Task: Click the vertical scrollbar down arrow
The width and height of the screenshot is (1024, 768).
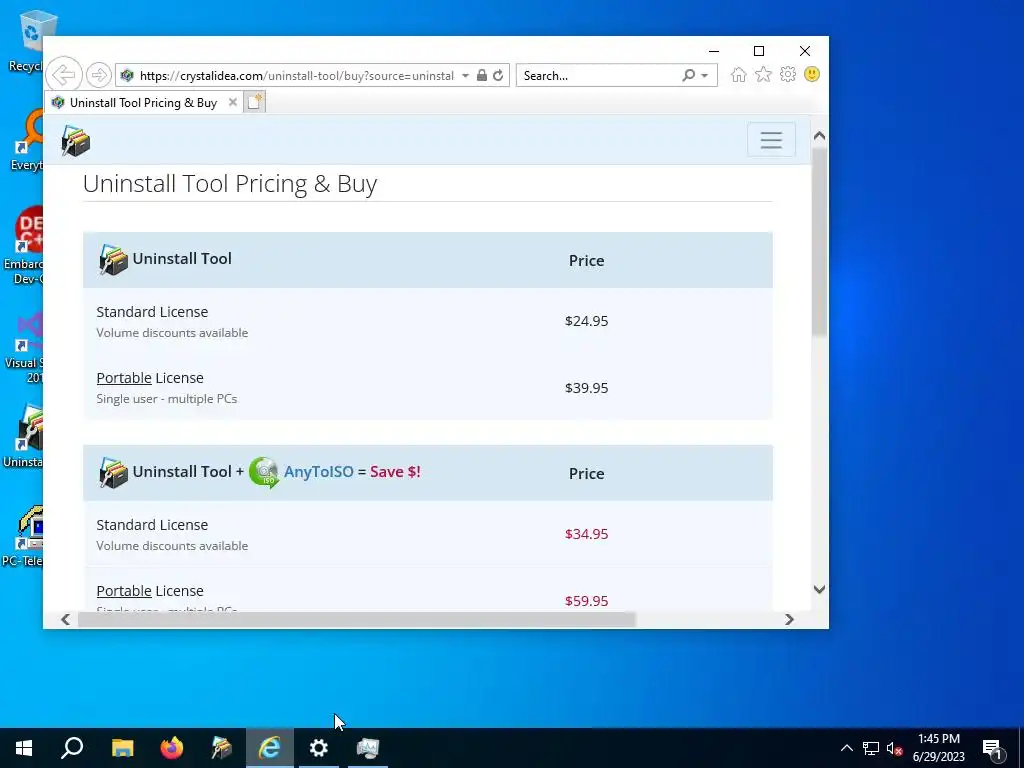Action: coord(820,589)
